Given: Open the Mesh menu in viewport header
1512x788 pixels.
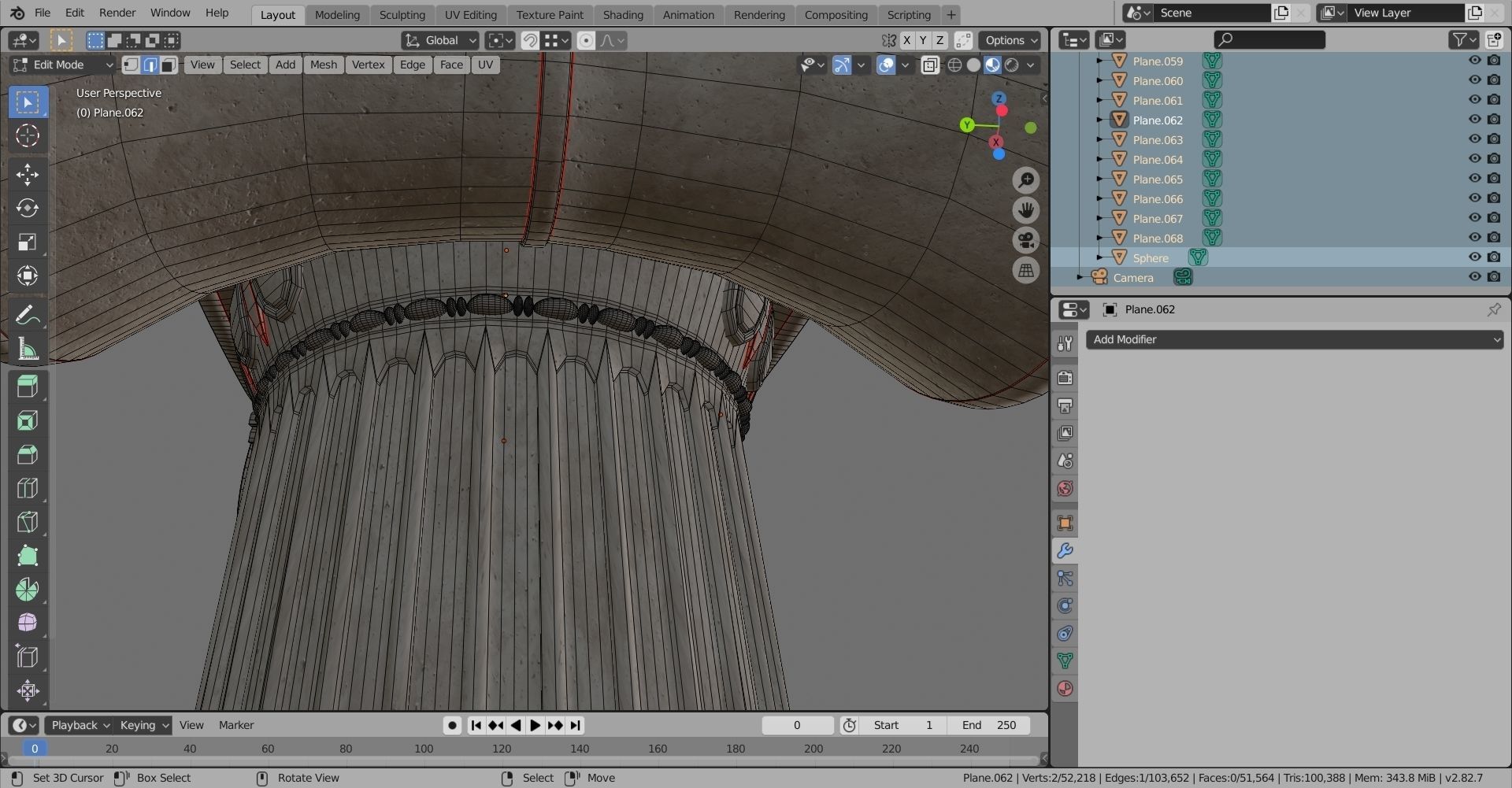Looking at the screenshot, I should pyautogui.click(x=324, y=65).
